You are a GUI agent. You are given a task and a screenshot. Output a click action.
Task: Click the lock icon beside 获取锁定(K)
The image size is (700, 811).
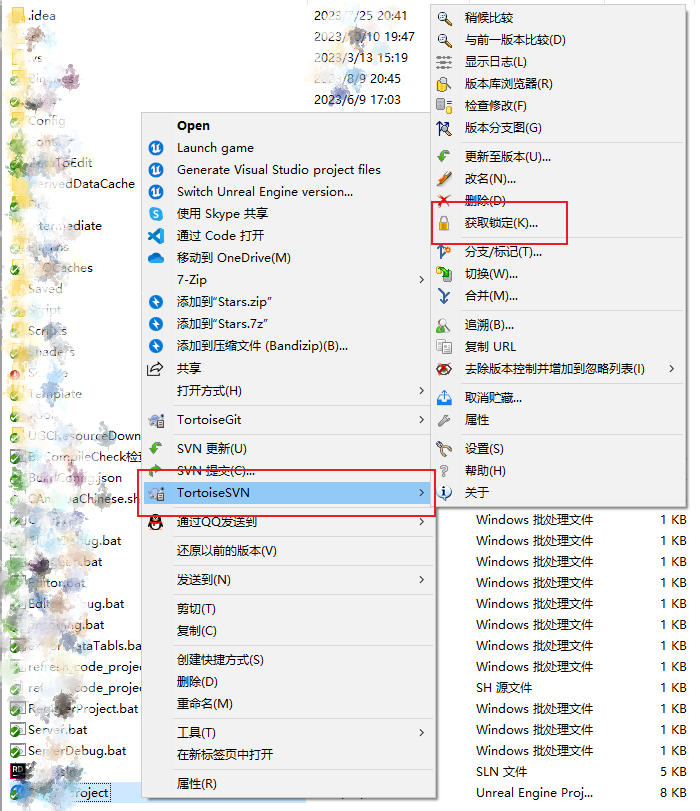[445, 223]
